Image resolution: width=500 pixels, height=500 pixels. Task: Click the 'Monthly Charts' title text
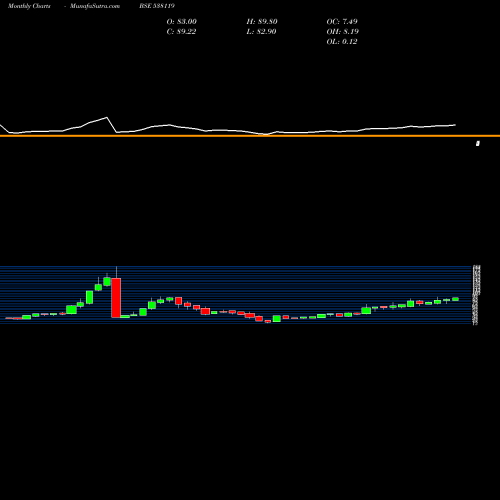tap(29, 6)
